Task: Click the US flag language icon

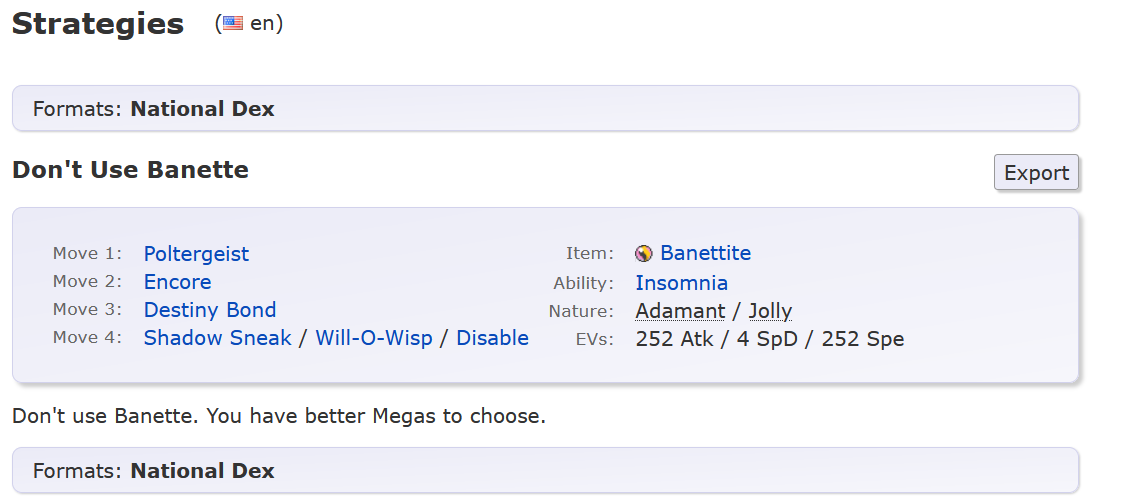Action: point(233,23)
